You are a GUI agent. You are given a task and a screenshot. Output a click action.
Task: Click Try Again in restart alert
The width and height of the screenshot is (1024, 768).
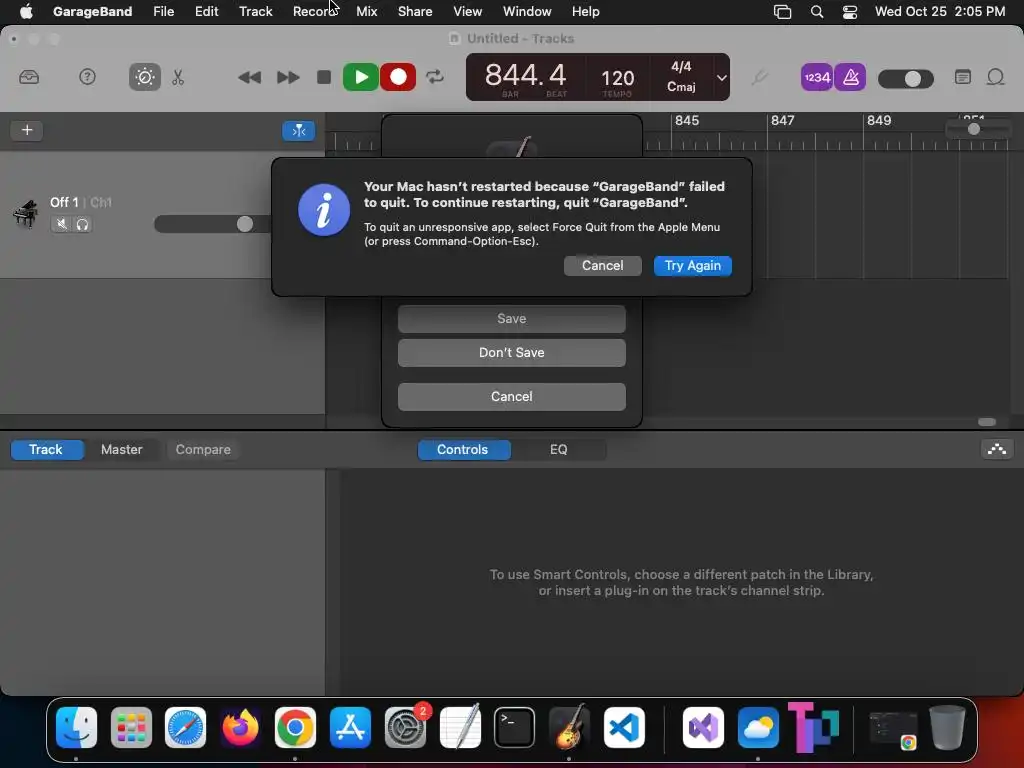[x=692, y=266]
